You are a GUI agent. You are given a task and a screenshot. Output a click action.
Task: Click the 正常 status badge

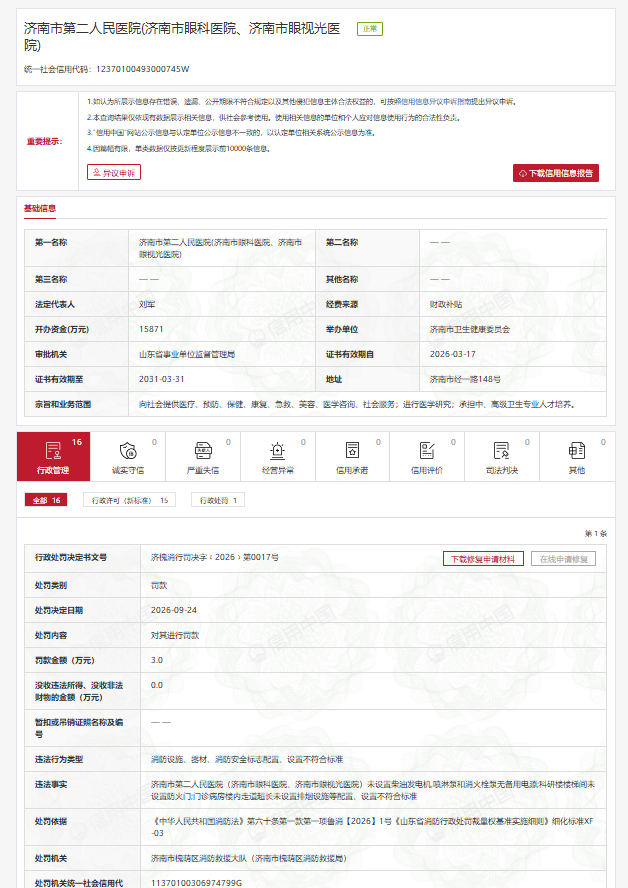tap(370, 29)
